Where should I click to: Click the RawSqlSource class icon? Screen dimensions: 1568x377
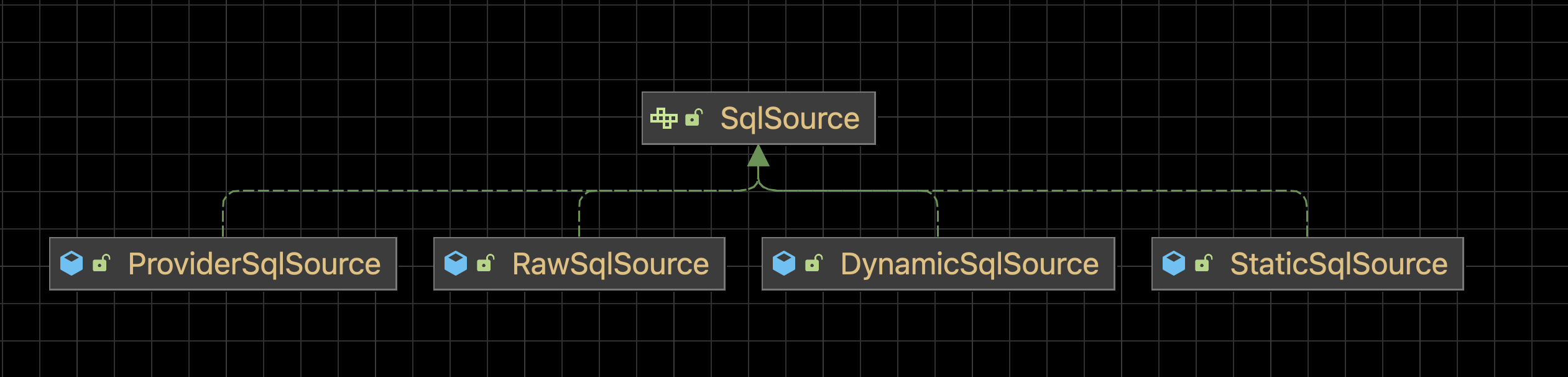coord(456,263)
